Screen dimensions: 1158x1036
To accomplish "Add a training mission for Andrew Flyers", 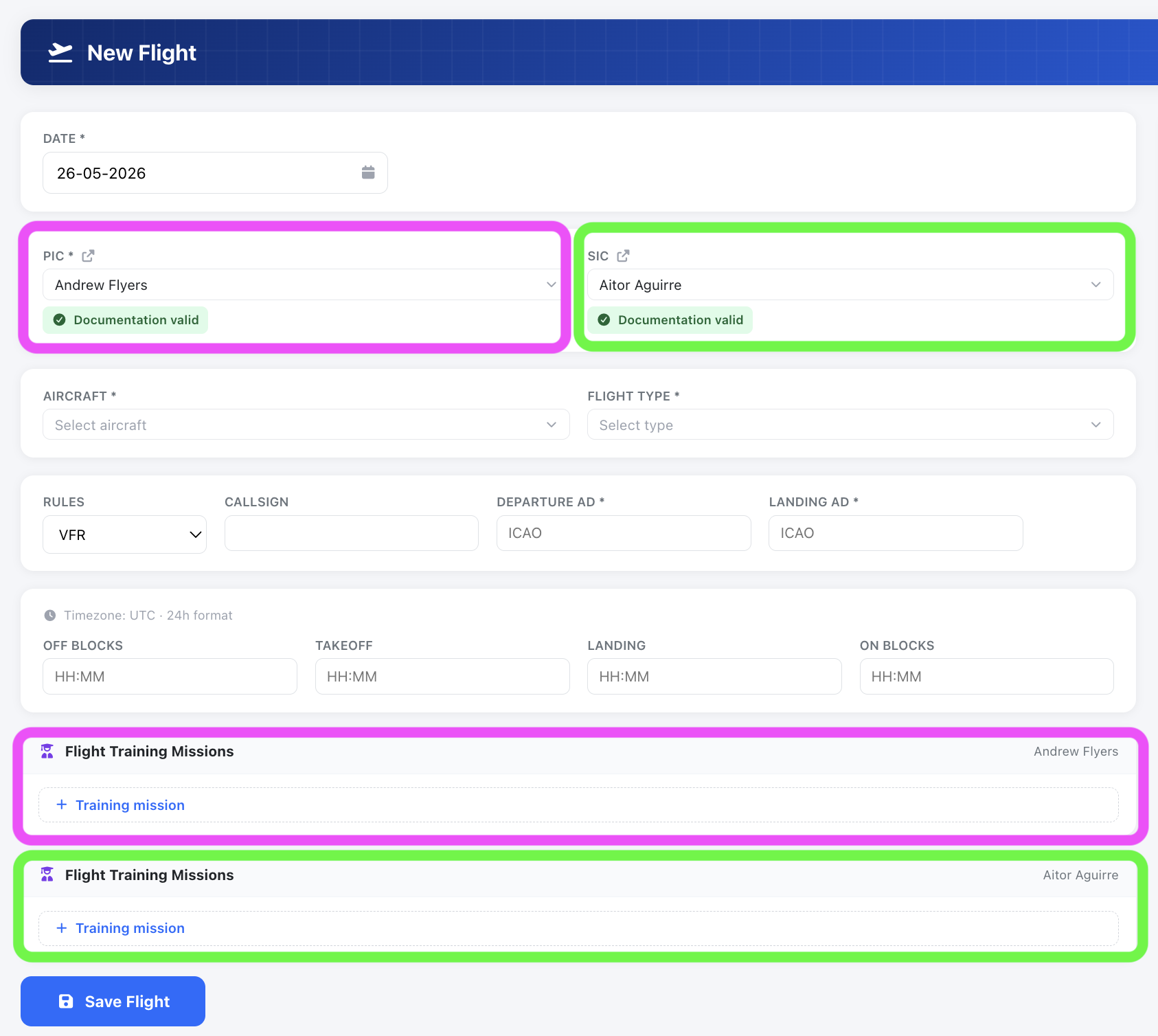I will [578, 805].
